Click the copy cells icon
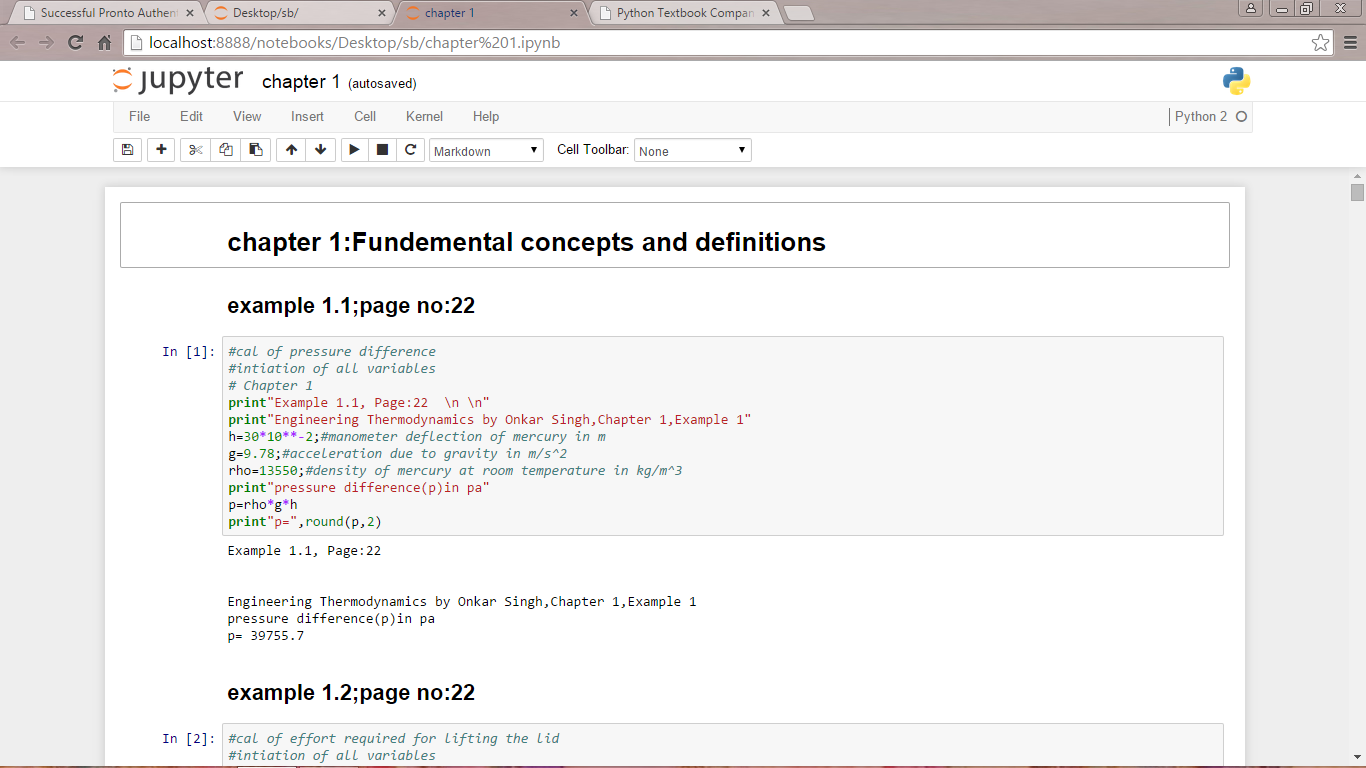Screen dimensions: 1366x768 pyautogui.click(x=226, y=150)
